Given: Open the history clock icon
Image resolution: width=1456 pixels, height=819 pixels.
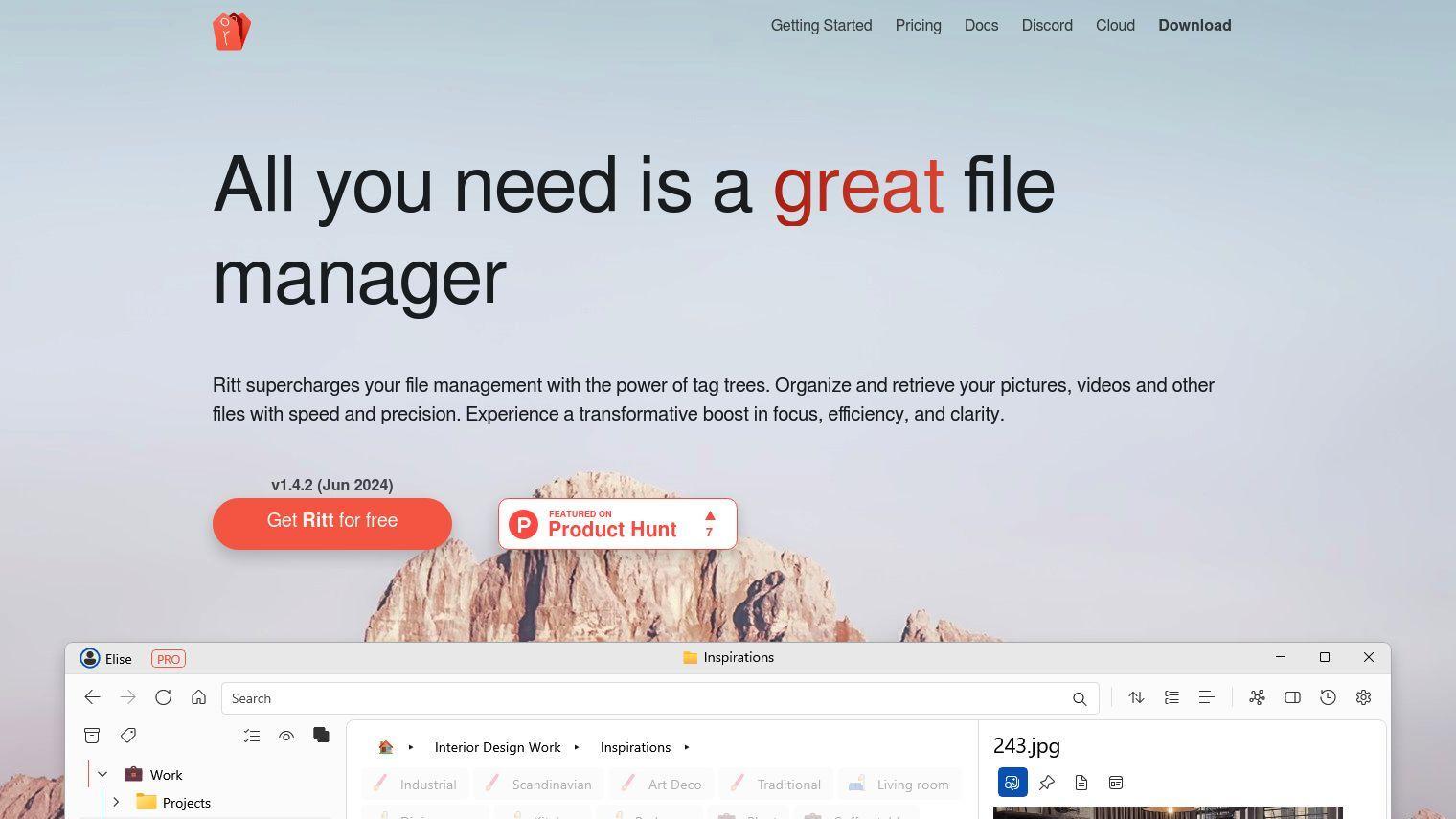Looking at the screenshot, I should (x=1328, y=697).
